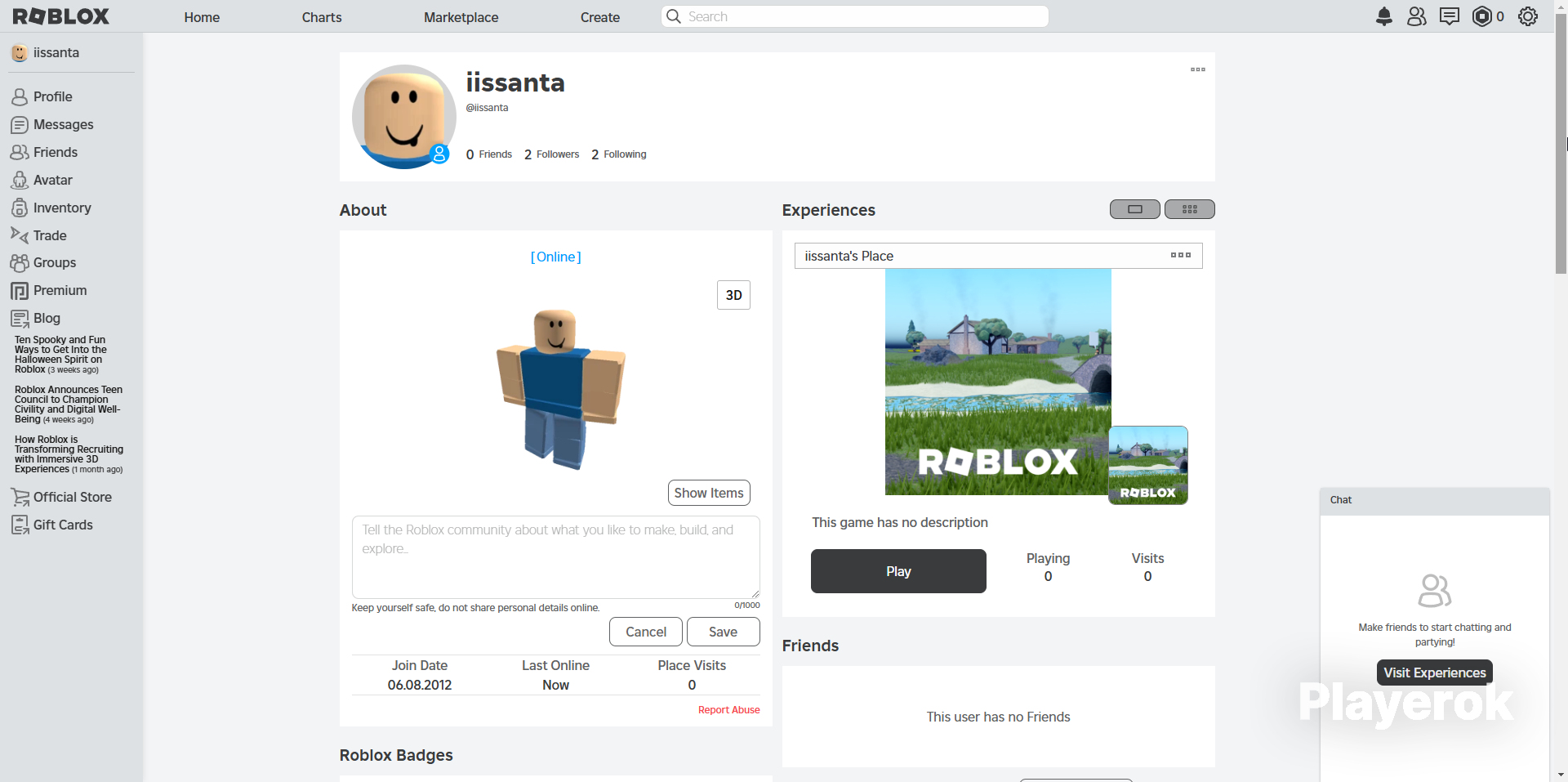
Task: Focus the About description text box
Action: tap(555, 556)
